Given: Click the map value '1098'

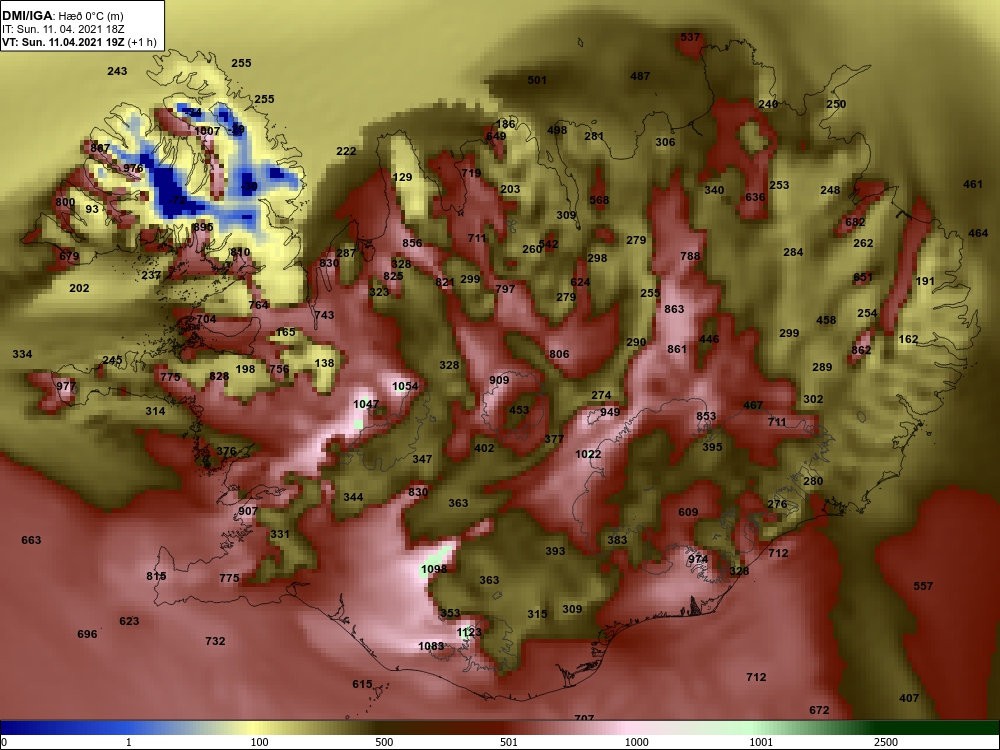Looking at the screenshot, I should click(x=434, y=568).
